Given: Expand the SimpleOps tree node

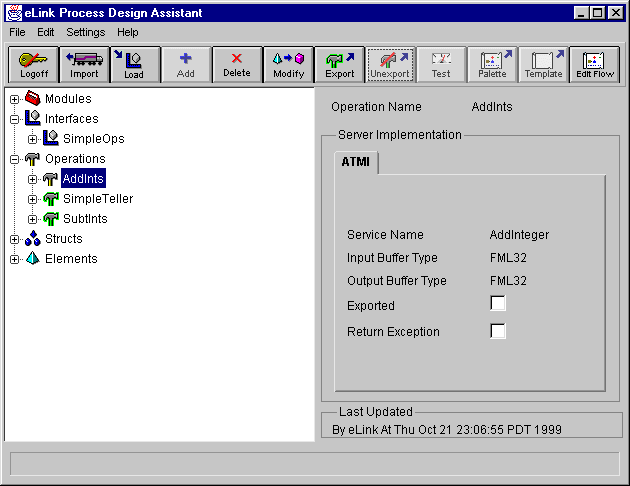Looking at the screenshot, I should (x=33, y=139).
